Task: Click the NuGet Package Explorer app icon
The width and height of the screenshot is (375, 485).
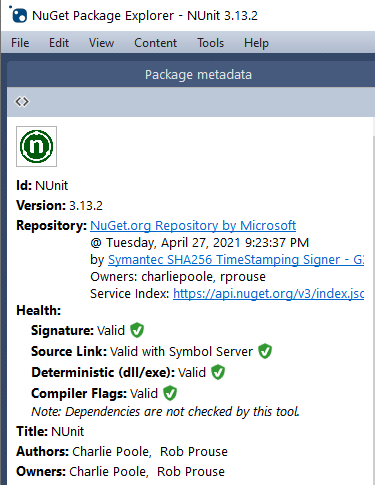Action: point(18,14)
